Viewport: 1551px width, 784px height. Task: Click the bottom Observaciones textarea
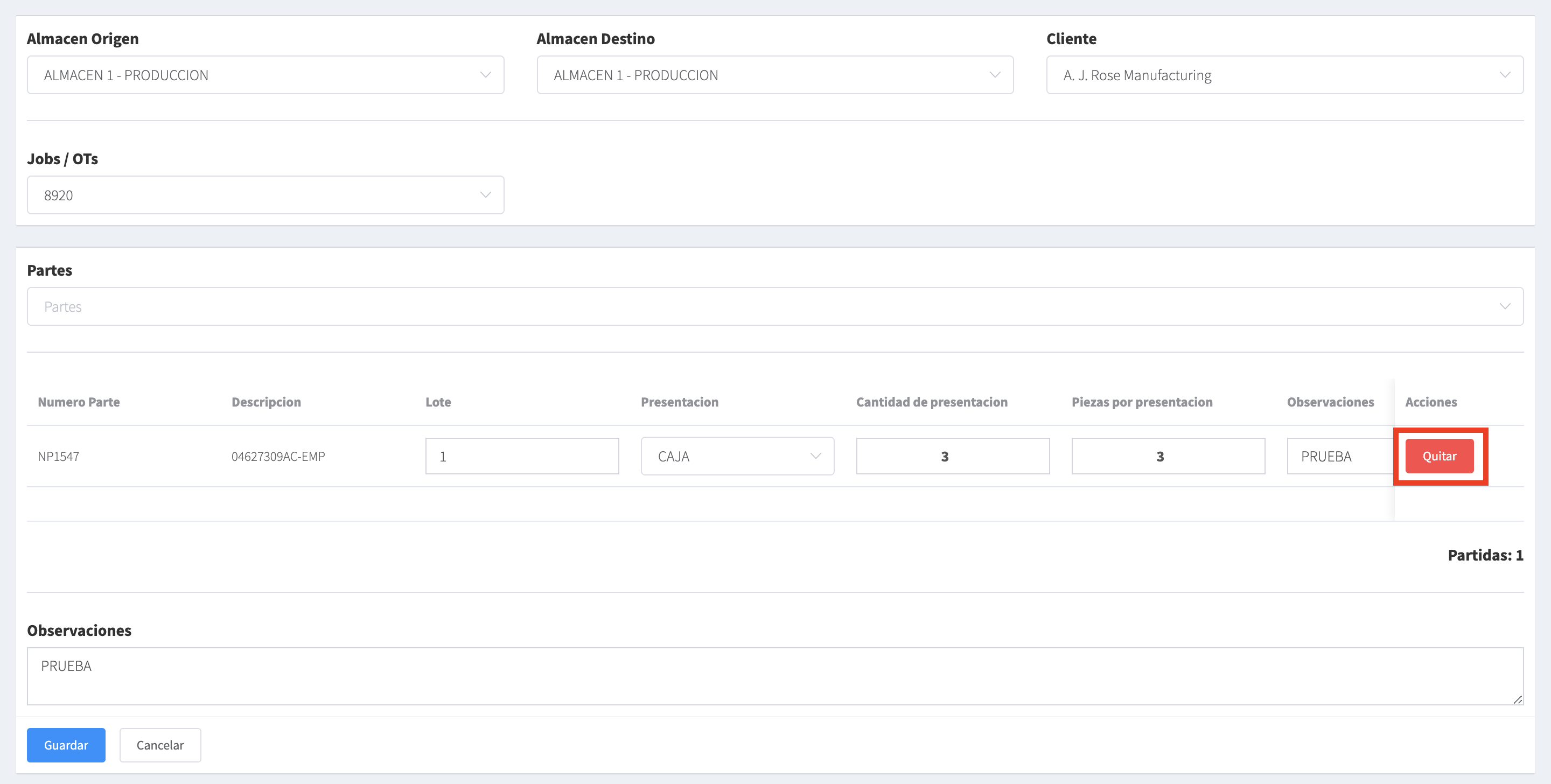click(x=774, y=676)
